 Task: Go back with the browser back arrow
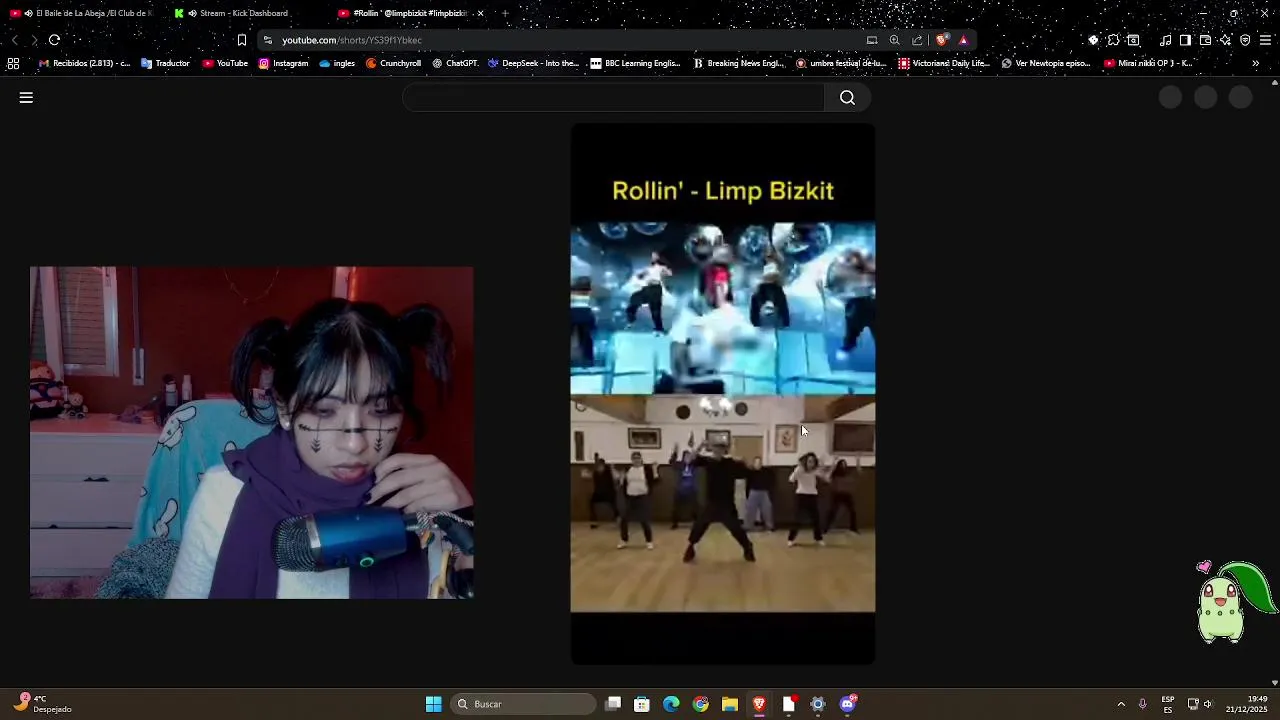14,40
